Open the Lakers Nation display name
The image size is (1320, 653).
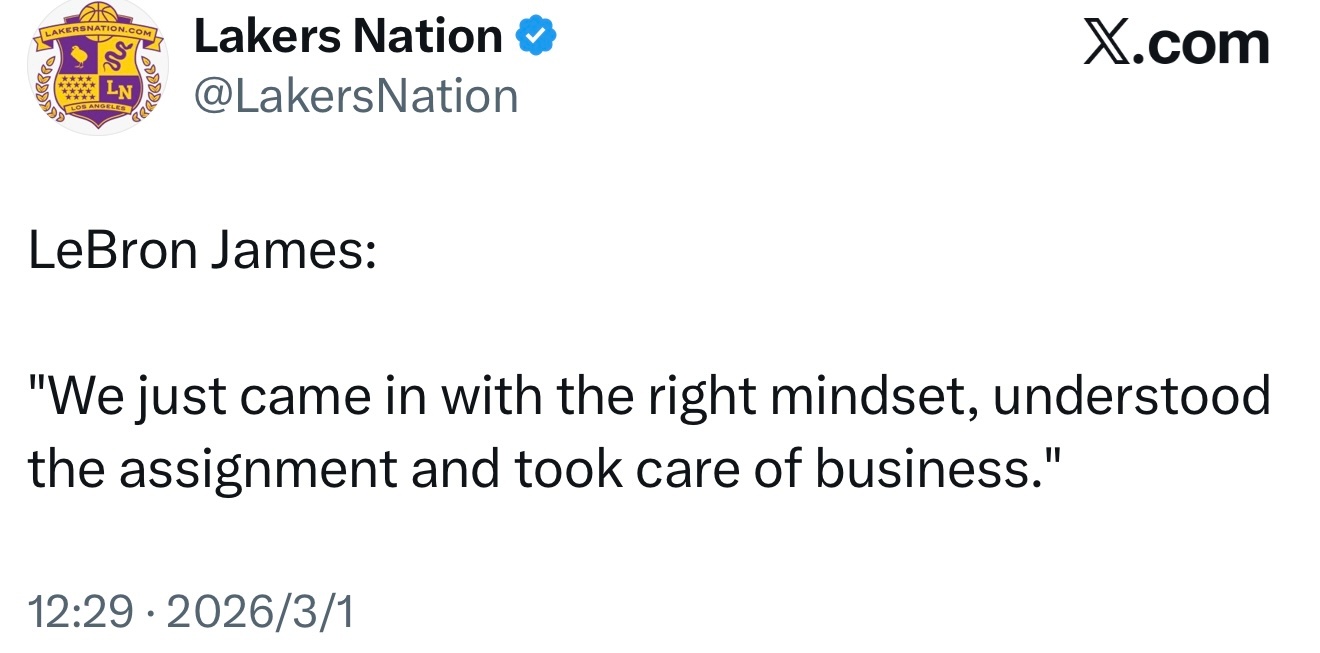tap(348, 38)
